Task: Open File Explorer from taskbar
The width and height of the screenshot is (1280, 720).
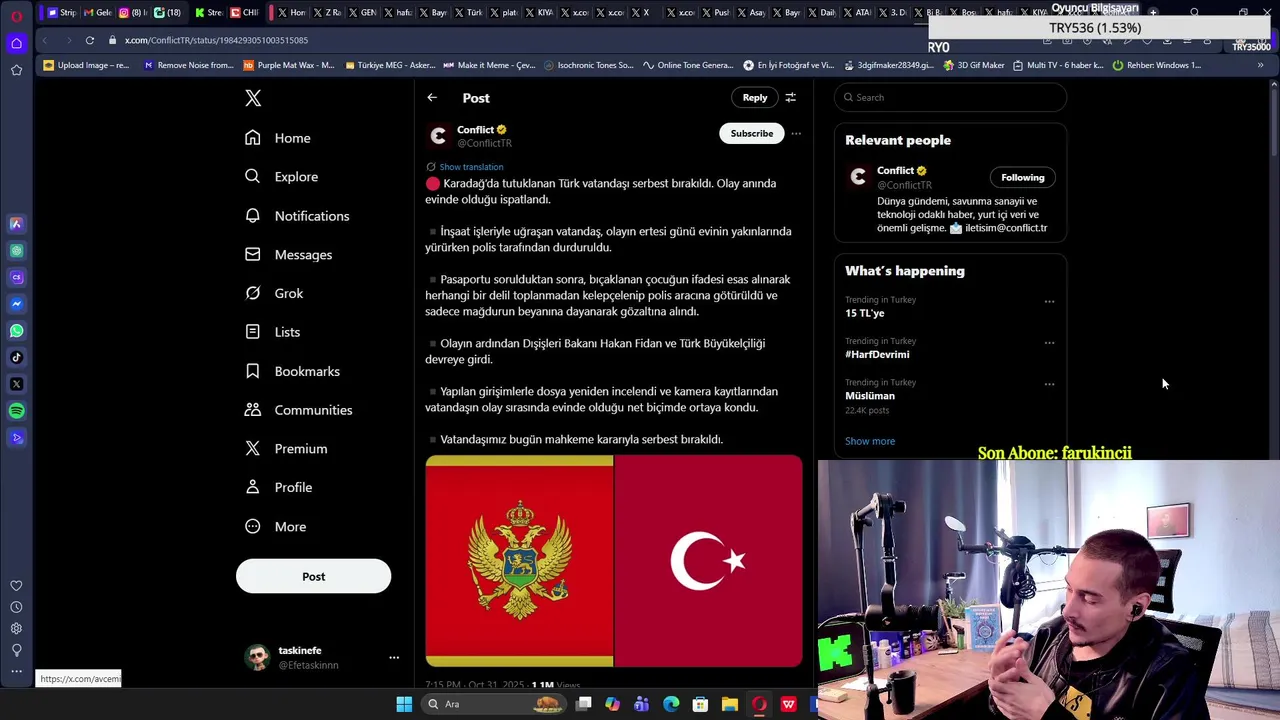Action: tap(730, 704)
